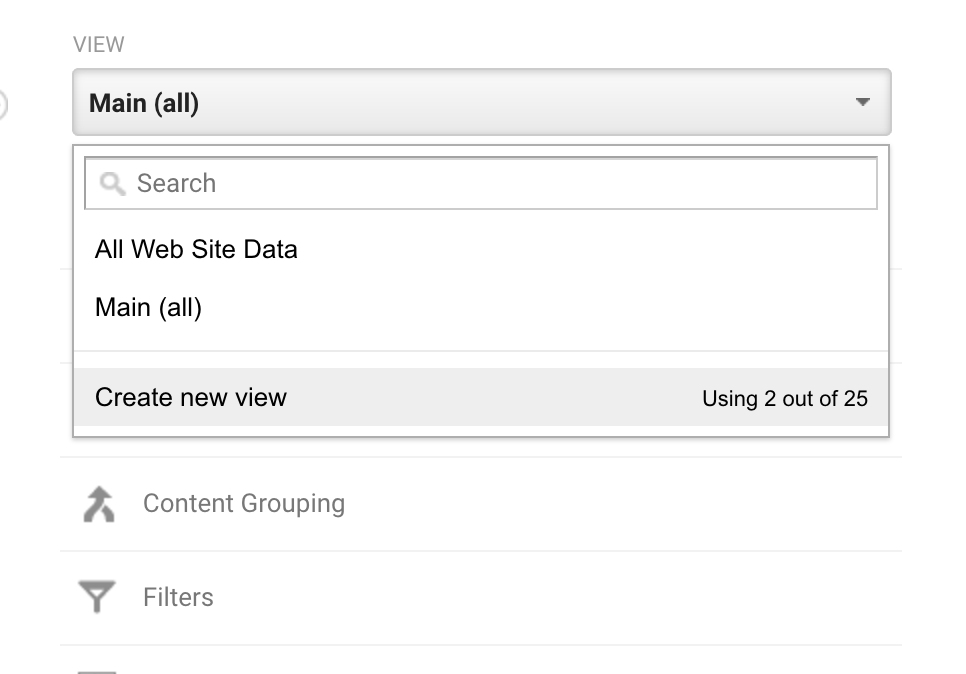The height and width of the screenshot is (674, 966).
Task: Click the Search placeholder text
Action: 176,184
